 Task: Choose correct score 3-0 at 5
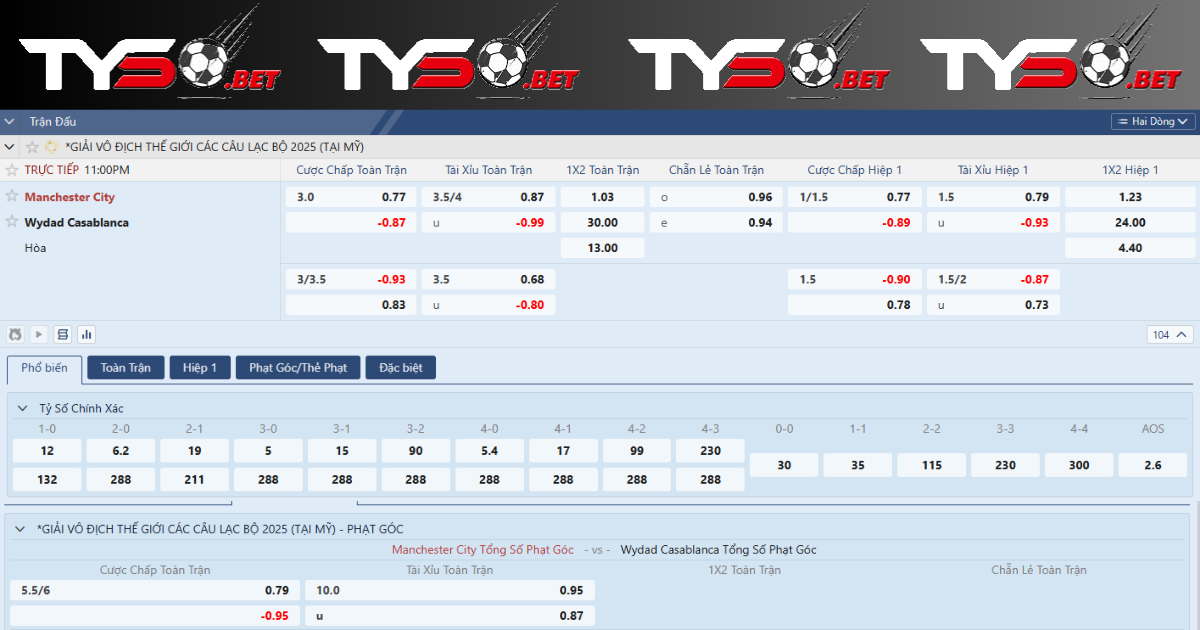click(x=269, y=451)
